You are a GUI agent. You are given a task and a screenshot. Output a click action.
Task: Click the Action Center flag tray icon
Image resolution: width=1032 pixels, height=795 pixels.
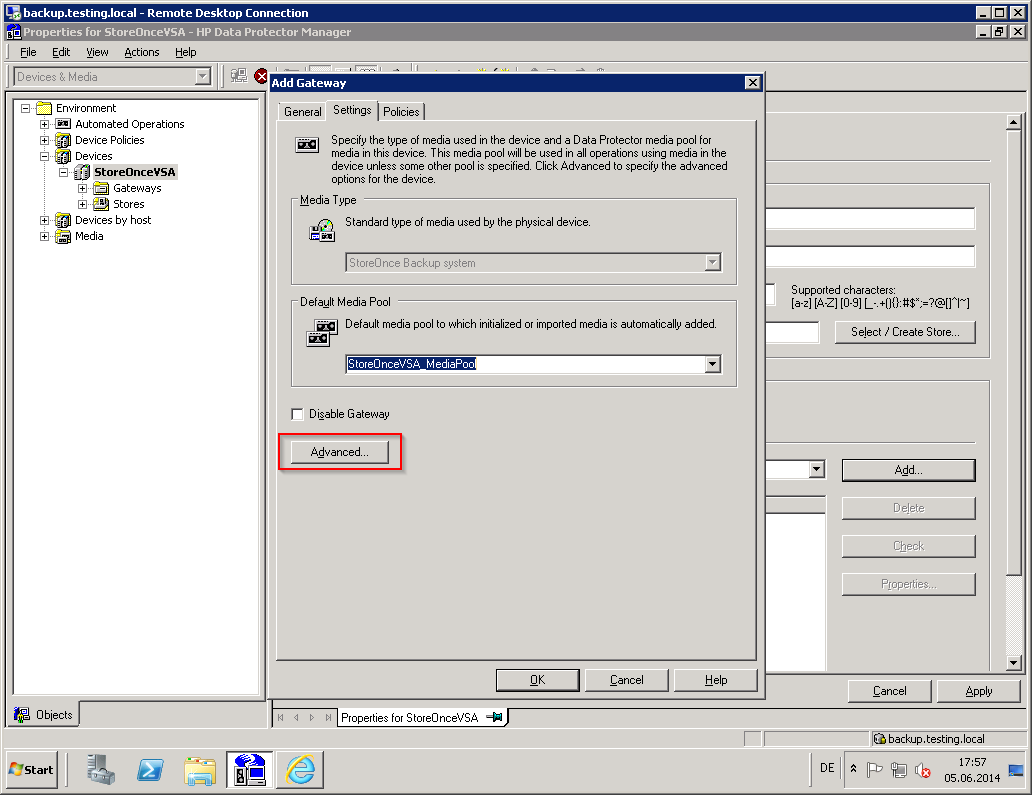click(x=875, y=769)
